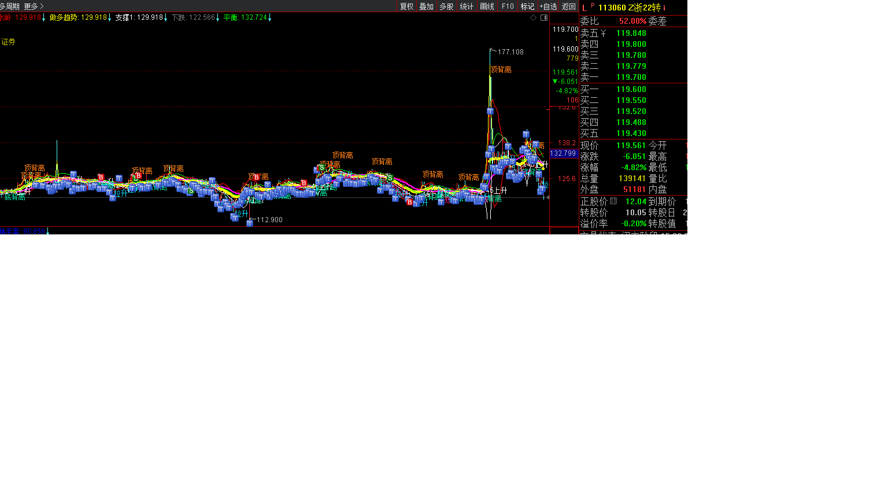The image size is (888, 500).
Task: Click the T marker at the 112.900 low
Action: (250, 223)
